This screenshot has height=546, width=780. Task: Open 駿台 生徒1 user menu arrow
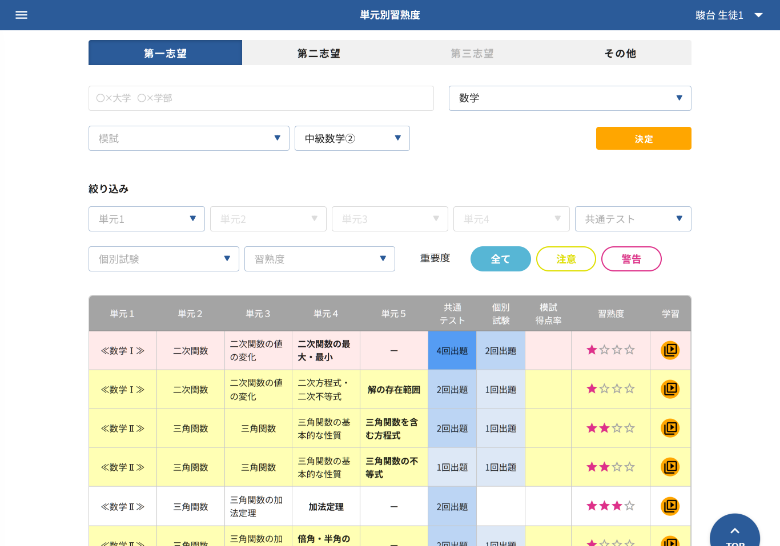tap(758, 15)
